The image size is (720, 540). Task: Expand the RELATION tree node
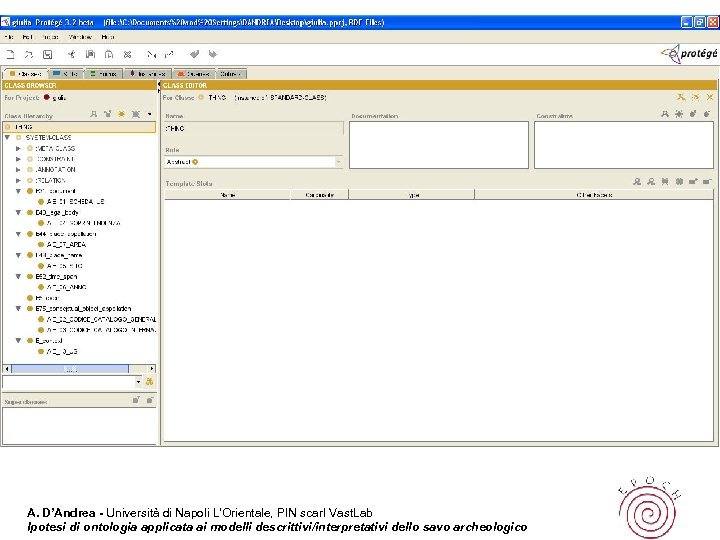tap(18, 180)
